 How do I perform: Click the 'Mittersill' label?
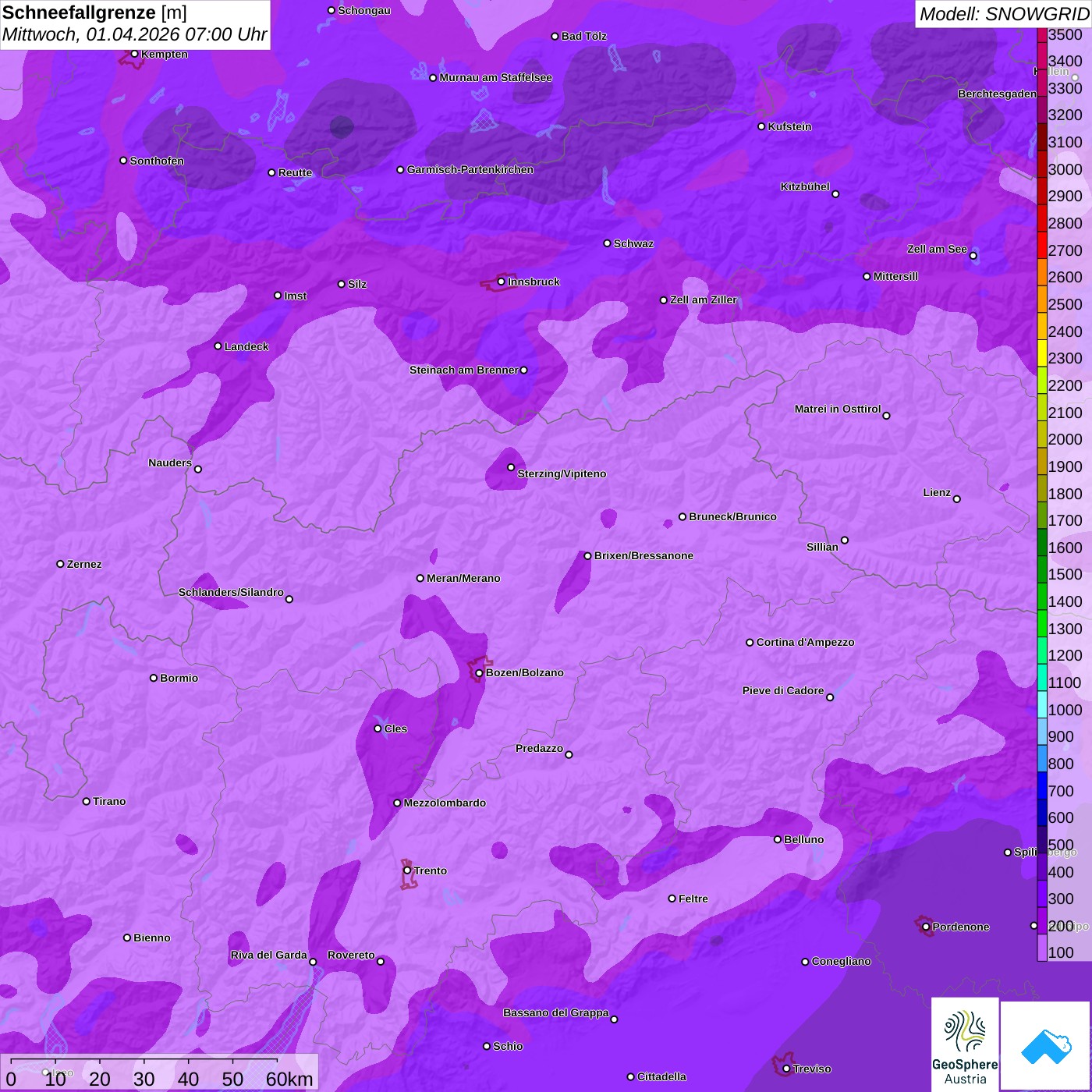pyautogui.click(x=895, y=276)
